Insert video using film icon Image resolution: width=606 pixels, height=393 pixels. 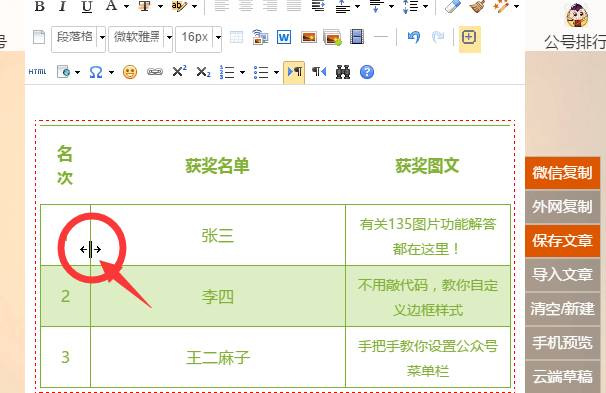(357, 37)
